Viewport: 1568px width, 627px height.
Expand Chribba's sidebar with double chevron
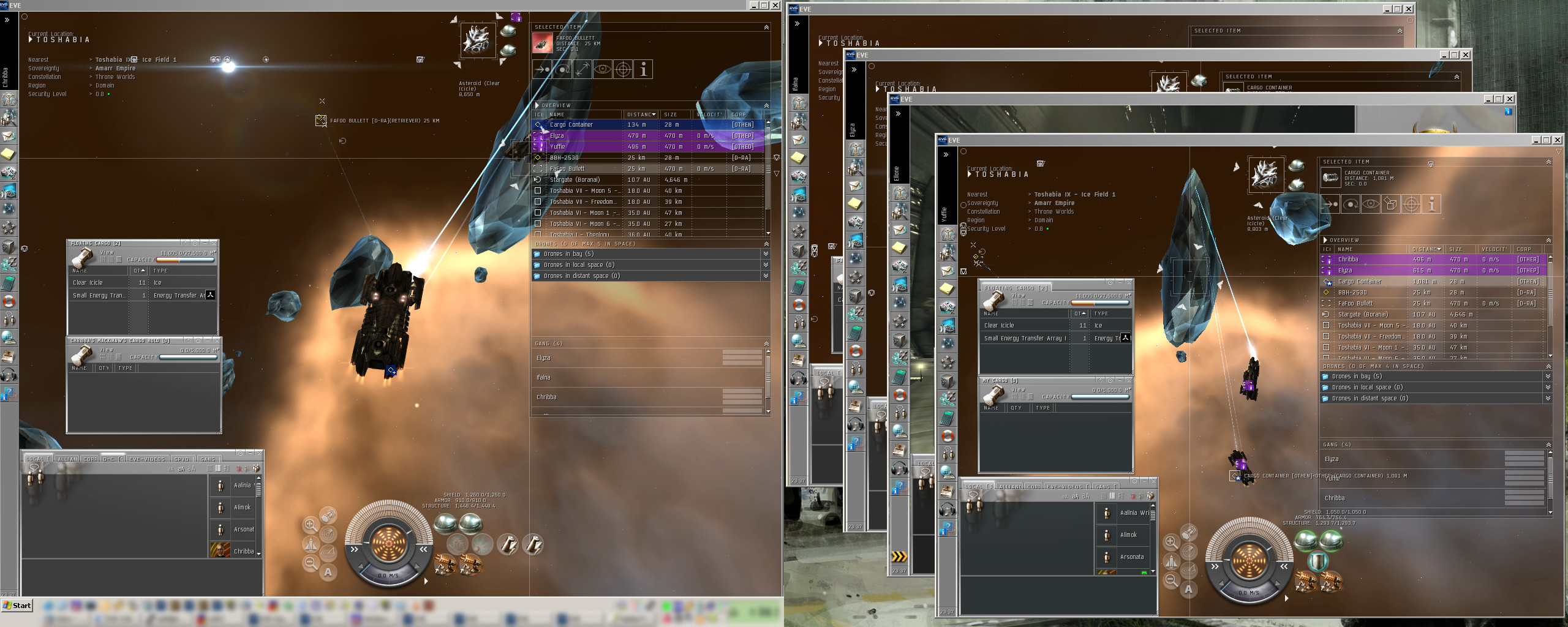[7, 20]
